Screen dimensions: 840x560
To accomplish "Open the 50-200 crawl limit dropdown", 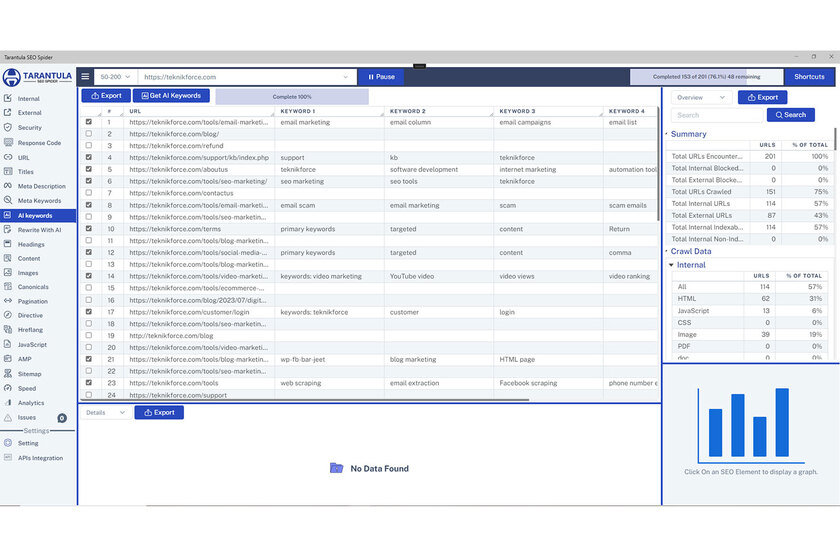I will [x=115, y=77].
